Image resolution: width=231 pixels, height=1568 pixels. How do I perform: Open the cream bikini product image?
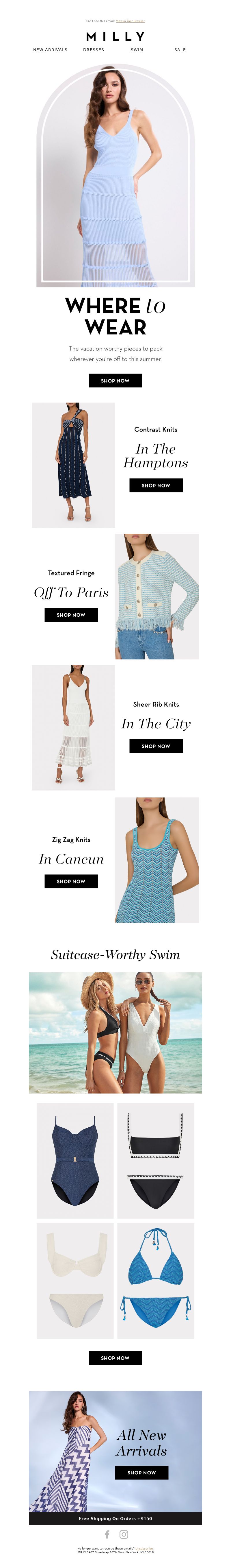(x=75, y=1281)
